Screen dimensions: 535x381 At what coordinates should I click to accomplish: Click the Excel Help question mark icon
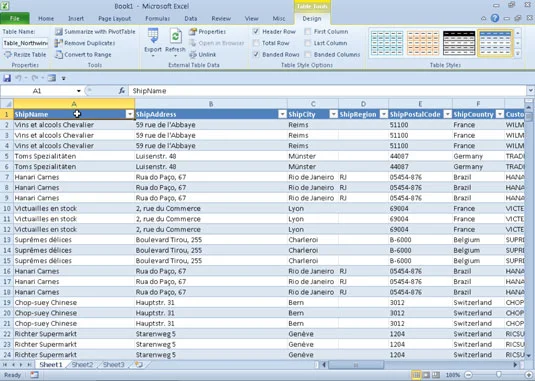tap(495, 18)
